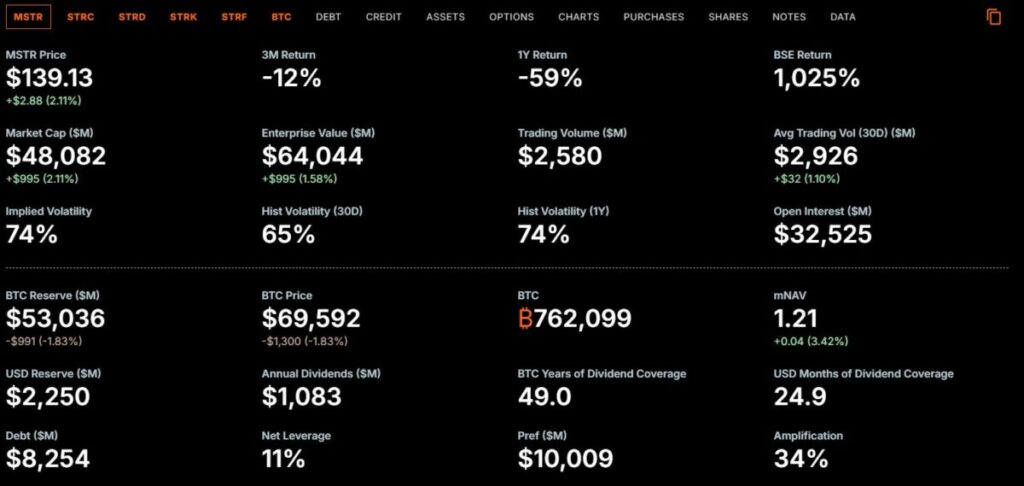This screenshot has width=1024, height=486.
Task: Open the ASSETS tab
Action: [445, 17]
